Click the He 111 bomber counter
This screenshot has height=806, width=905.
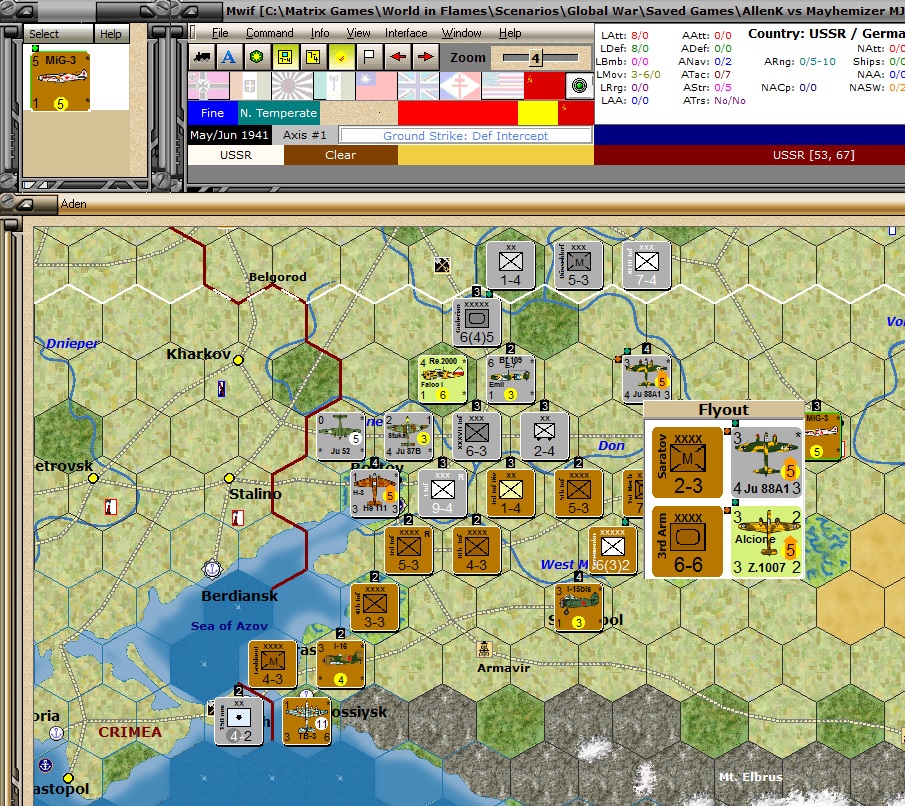point(375,493)
